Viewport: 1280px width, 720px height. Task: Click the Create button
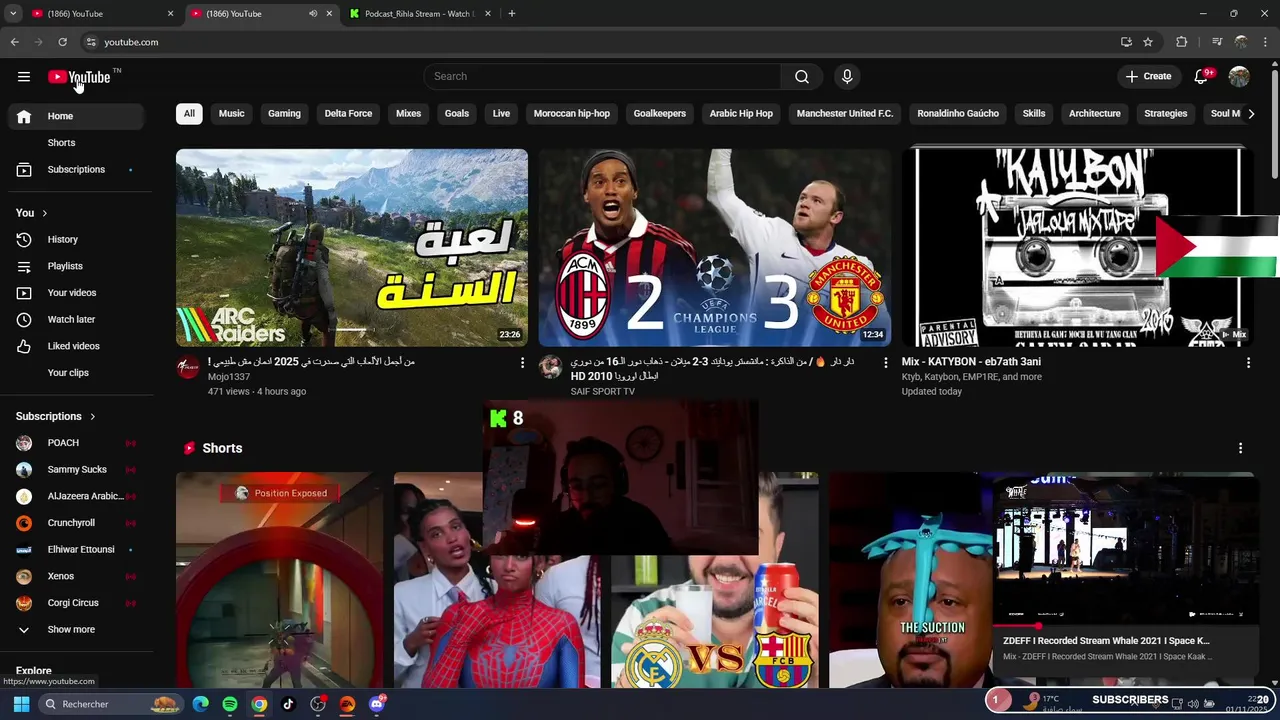coord(1148,76)
